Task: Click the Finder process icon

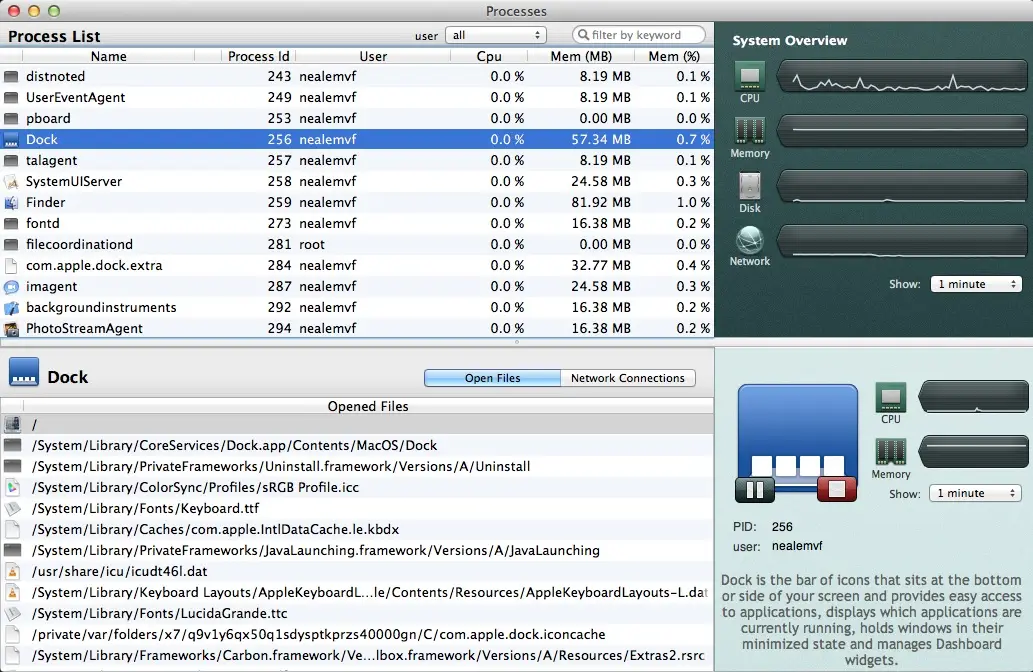Action: pyautogui.click(x=11, y=203)
